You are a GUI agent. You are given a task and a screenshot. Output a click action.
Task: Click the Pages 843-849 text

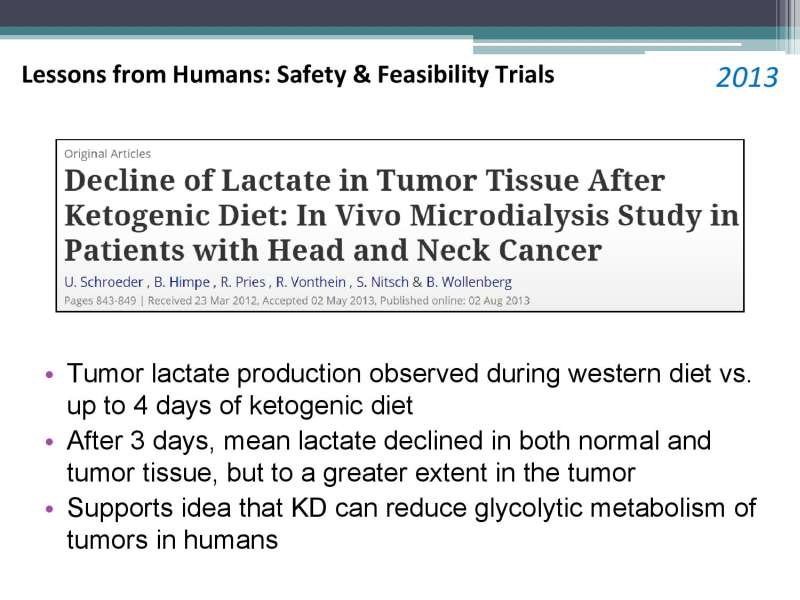click(x=100, y=301)
